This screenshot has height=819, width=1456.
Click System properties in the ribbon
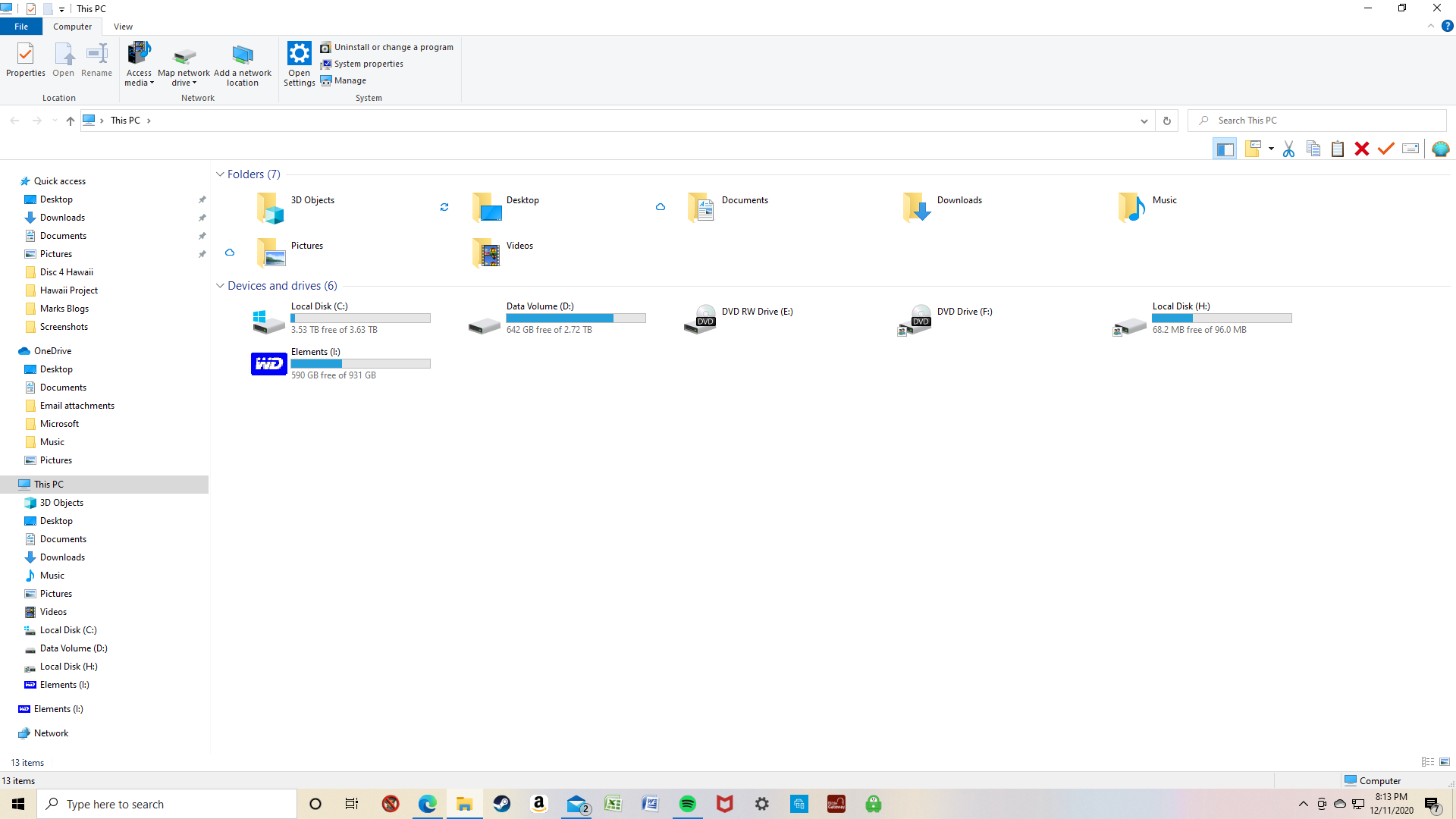click(367, 64)
